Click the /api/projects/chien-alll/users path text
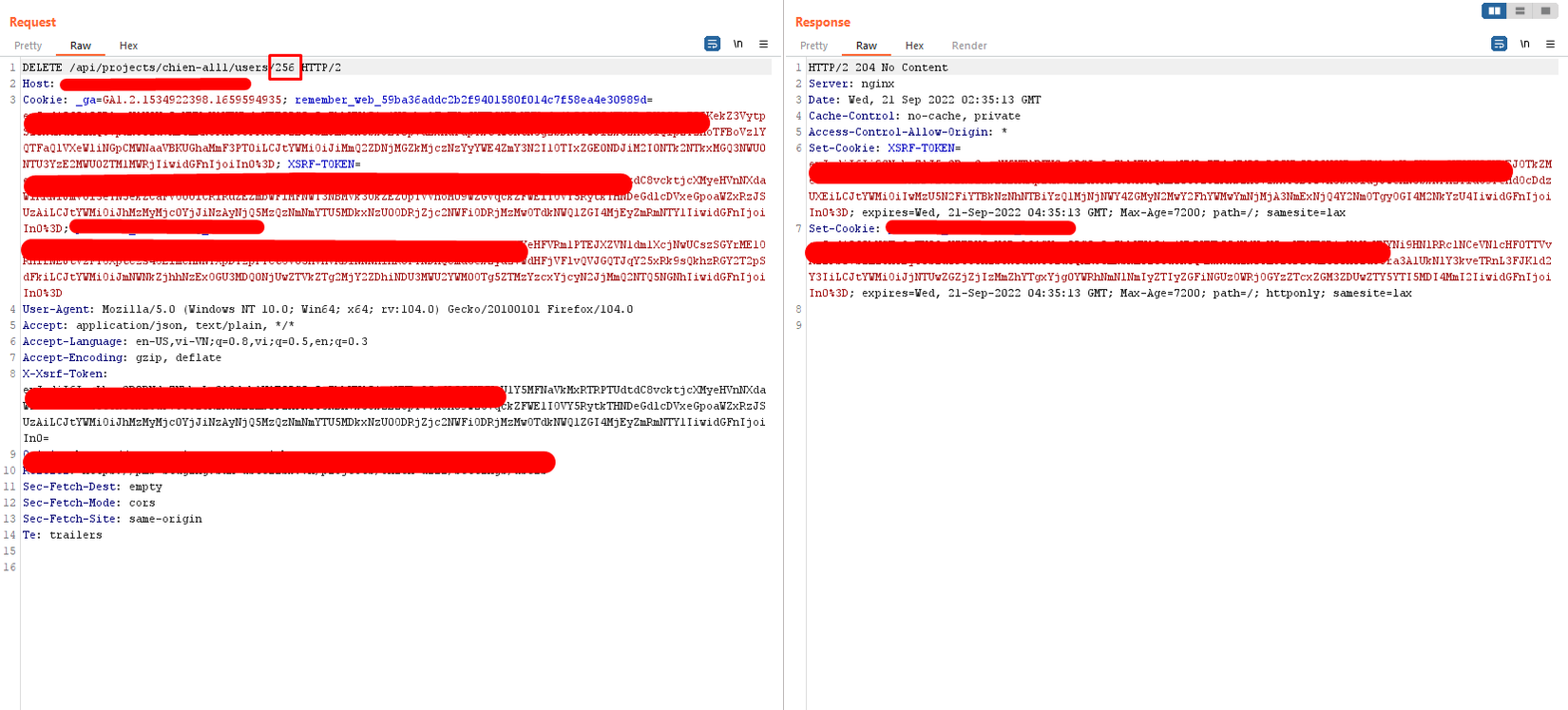 pos(169,67)
